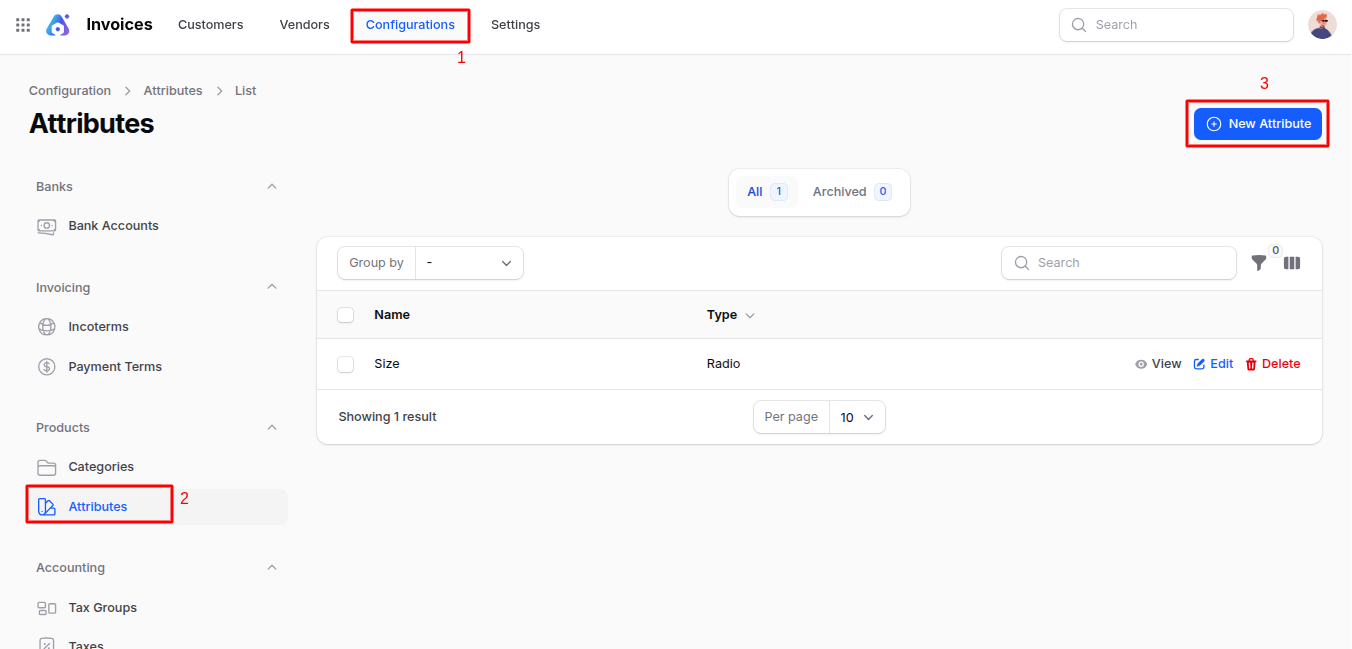Open the apps grid launcher icon

23,25
